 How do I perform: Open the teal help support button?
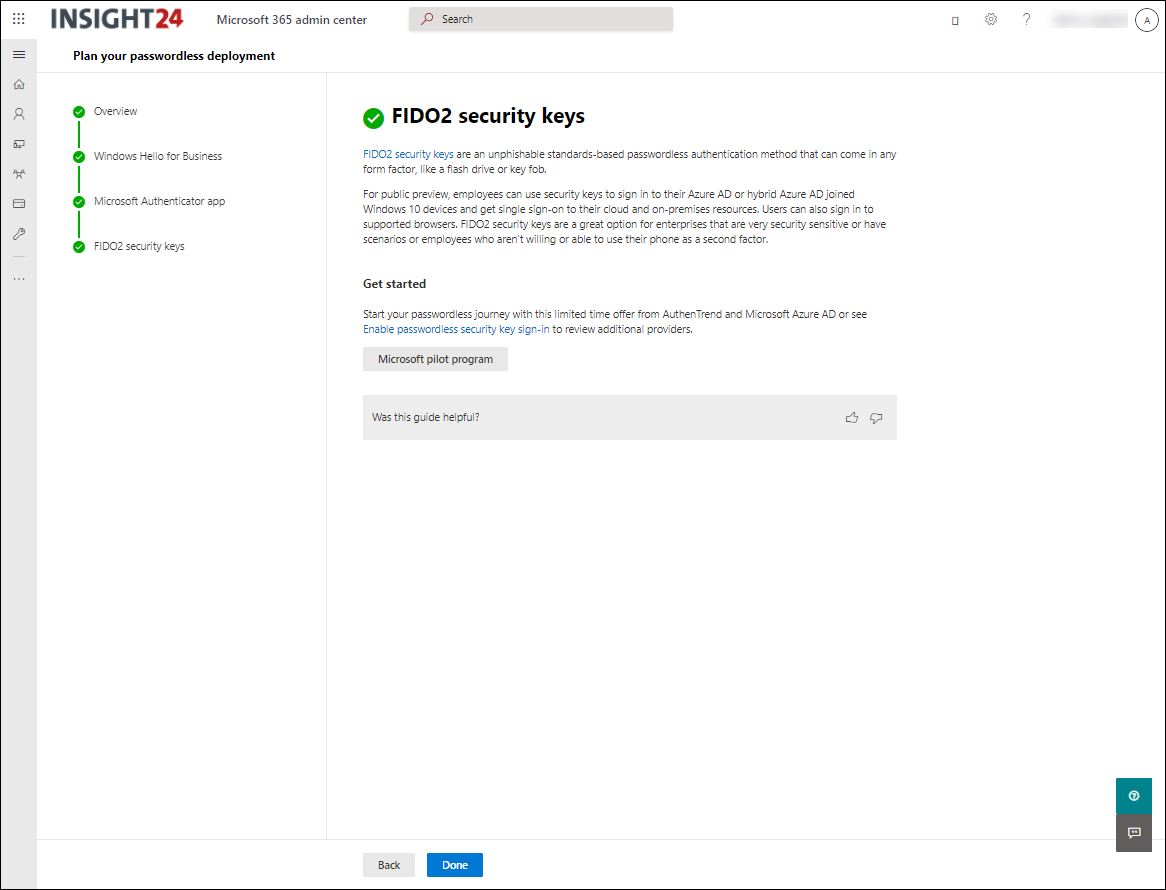1133,796
